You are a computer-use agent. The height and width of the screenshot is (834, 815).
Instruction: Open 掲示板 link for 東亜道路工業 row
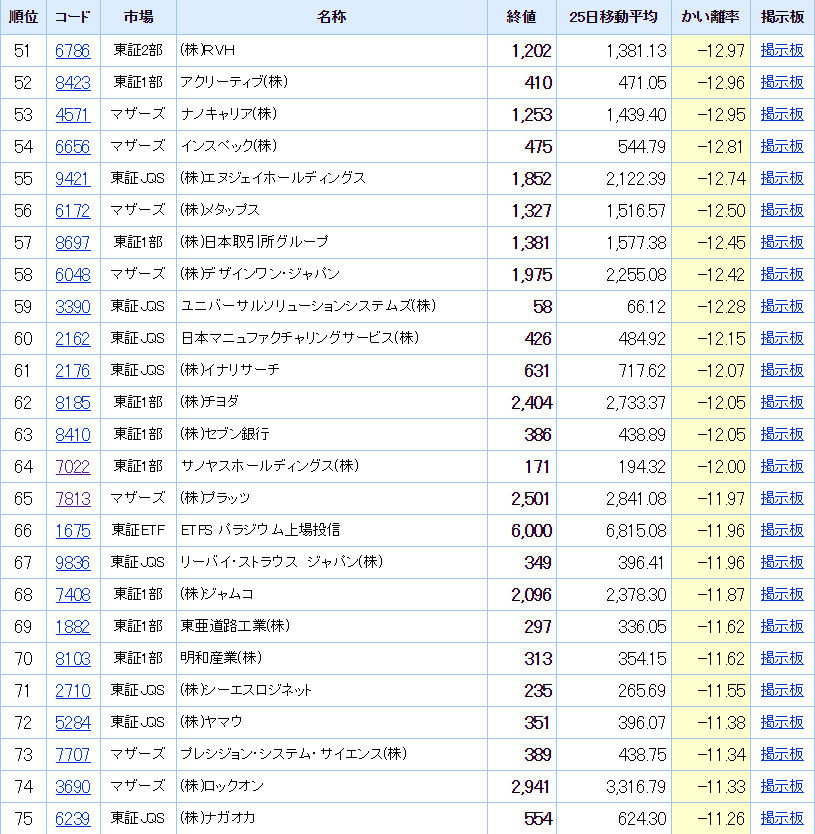782,626
